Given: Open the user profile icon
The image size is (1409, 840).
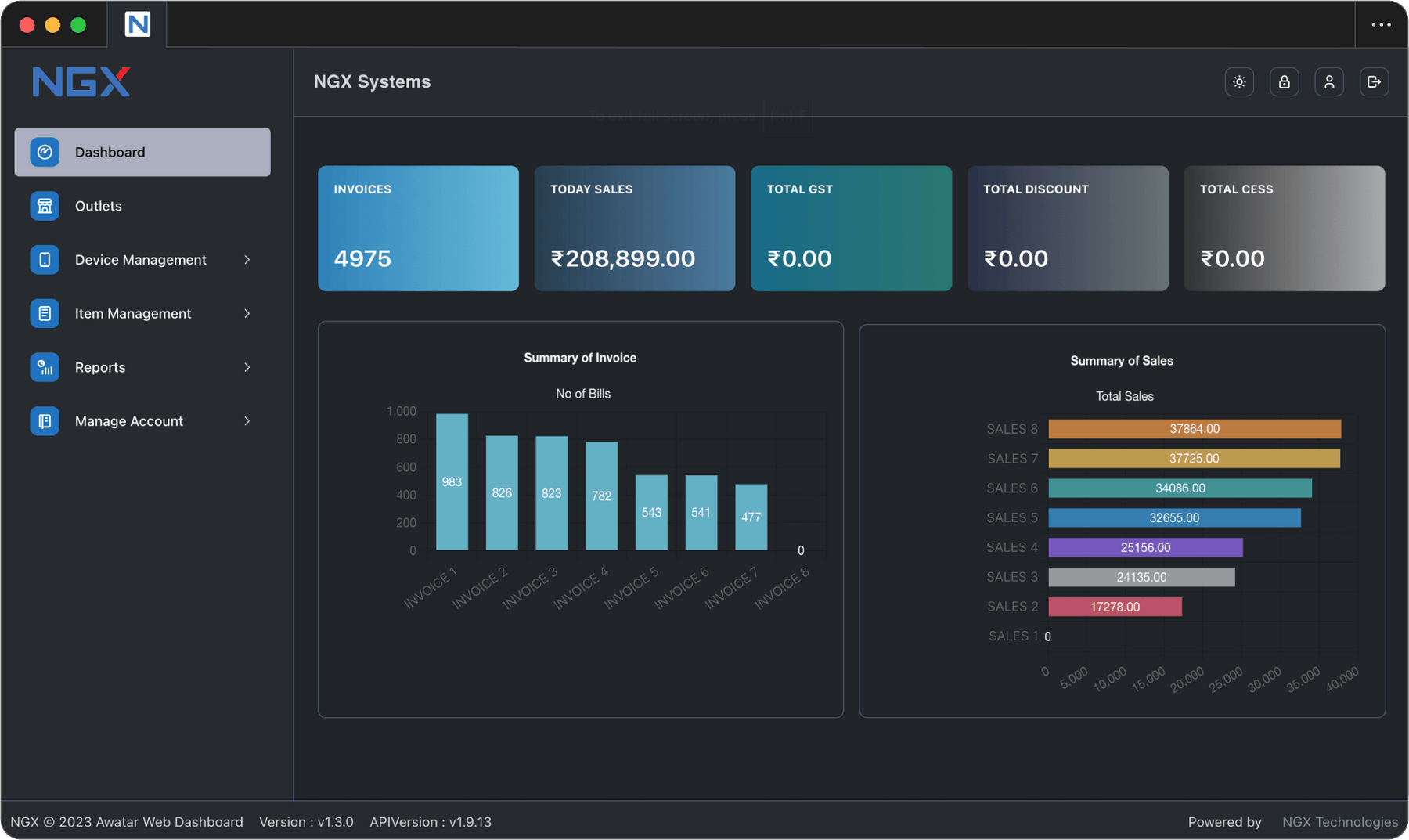Looking at the screenshot, I should click(1329, 82).
